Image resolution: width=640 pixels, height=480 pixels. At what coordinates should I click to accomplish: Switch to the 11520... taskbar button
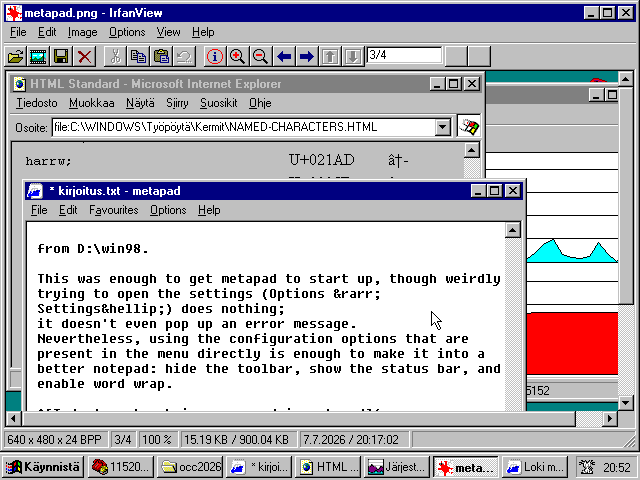pyautogui.click(x=120, y=467)
